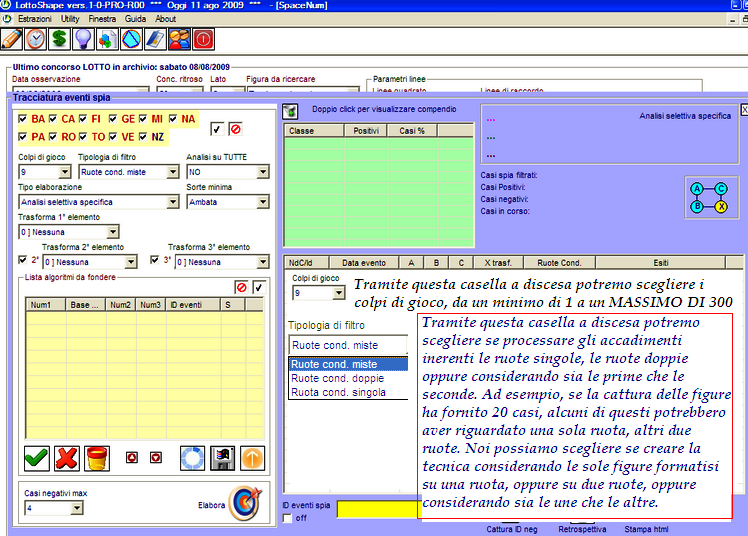Click the two people toolbar icon

179,40
